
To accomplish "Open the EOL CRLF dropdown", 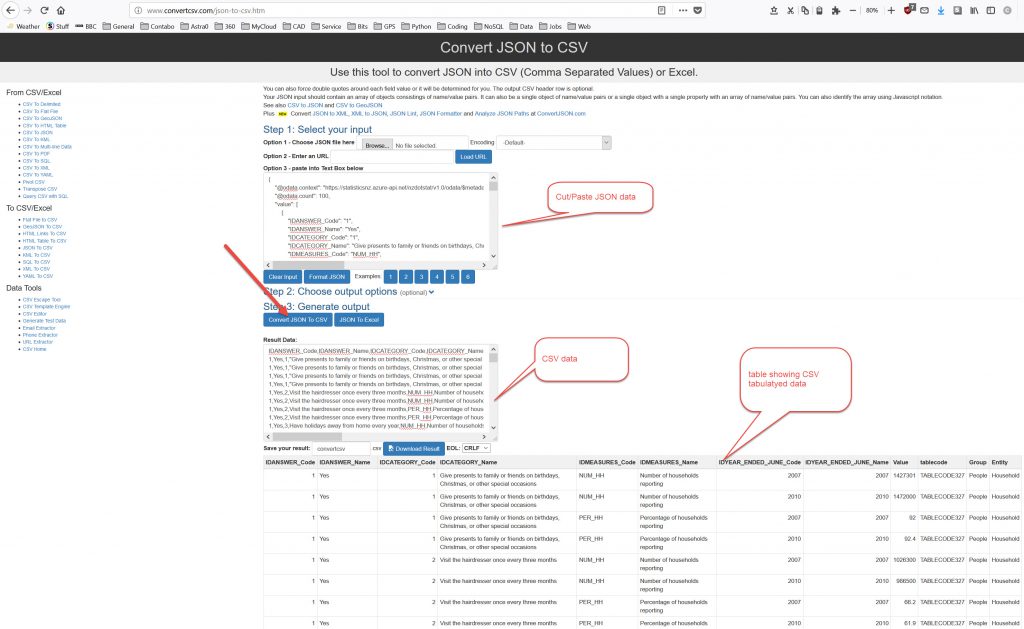I will (x=477, y=449).
